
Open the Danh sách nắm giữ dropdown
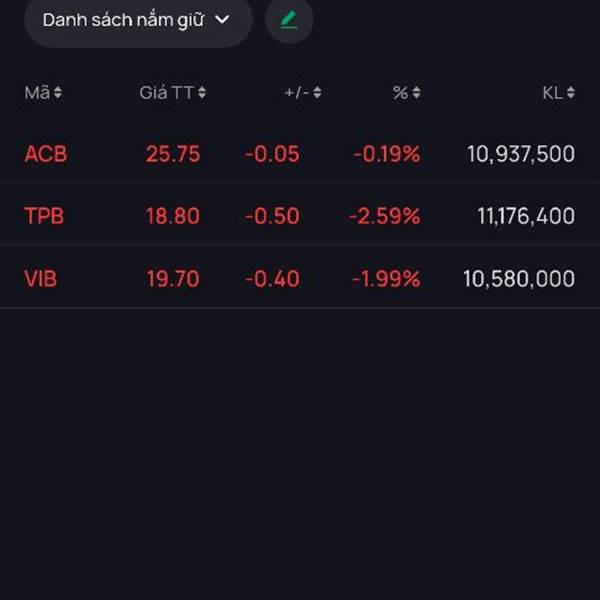click(x=138, y=20)
